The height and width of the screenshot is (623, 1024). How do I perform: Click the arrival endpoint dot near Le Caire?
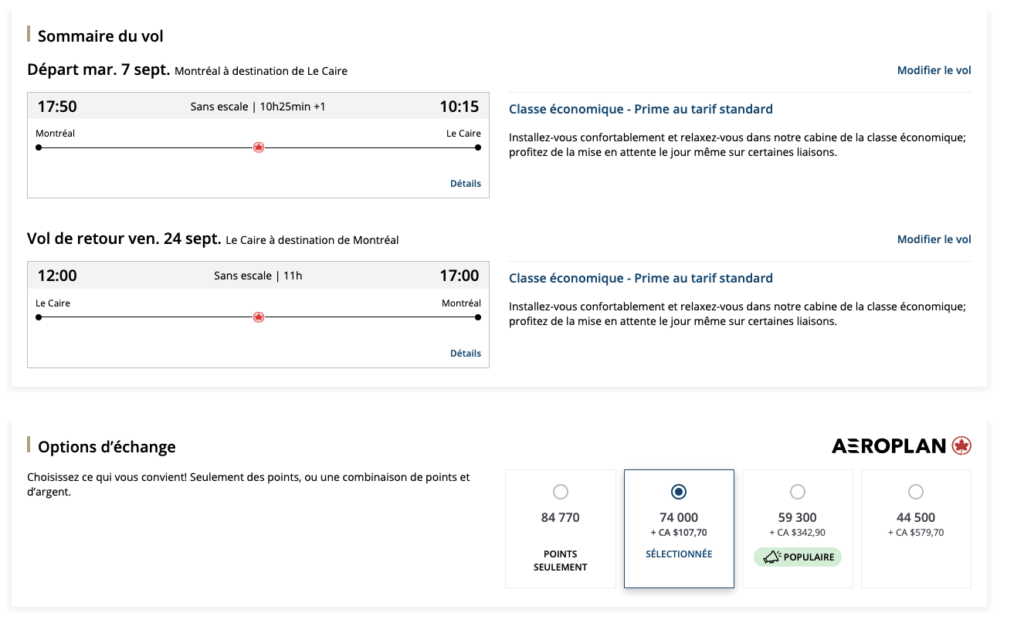476,146
